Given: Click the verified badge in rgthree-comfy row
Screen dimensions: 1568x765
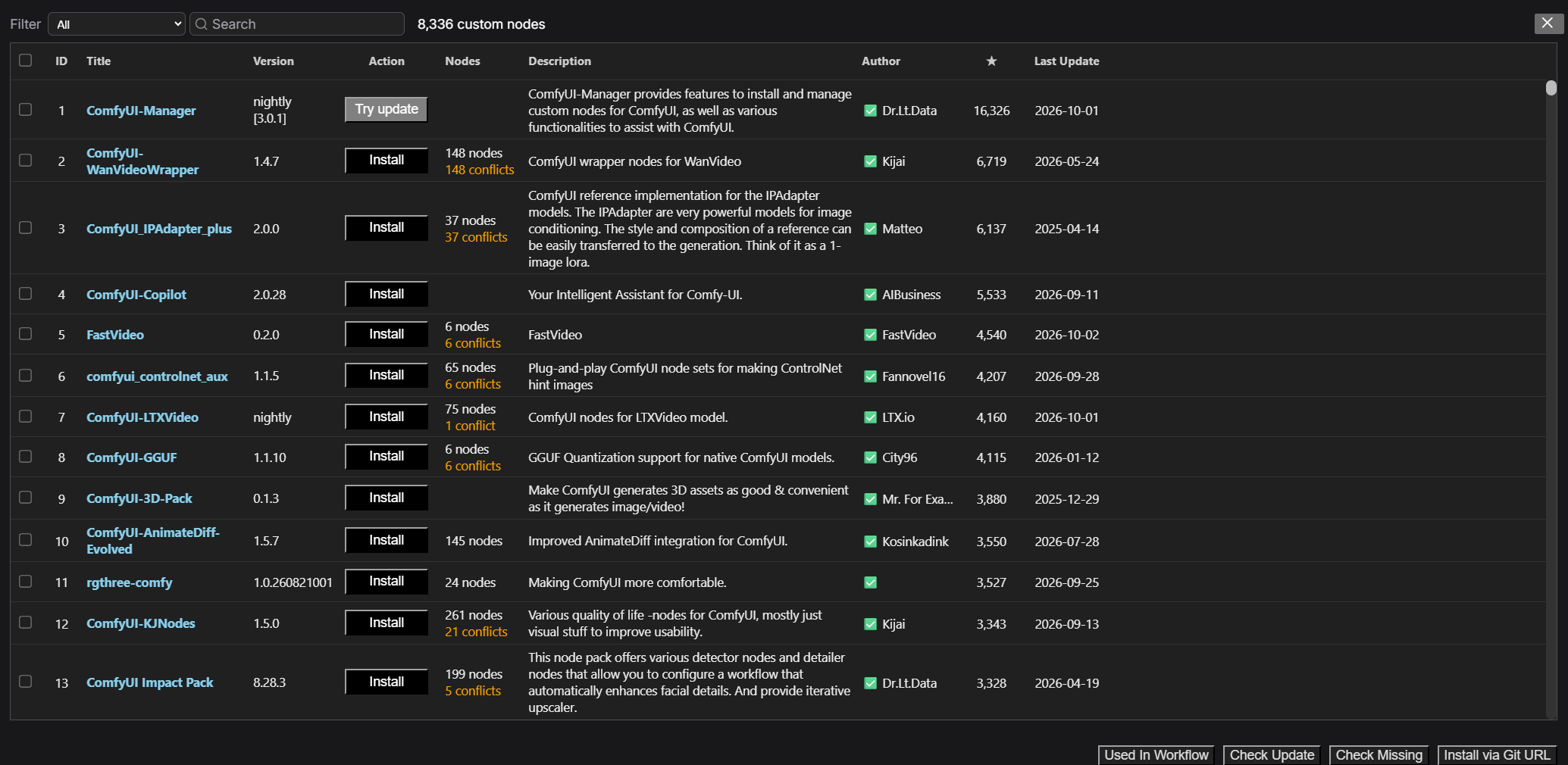Looking at the screenshot, I should (x=870, y=582).
